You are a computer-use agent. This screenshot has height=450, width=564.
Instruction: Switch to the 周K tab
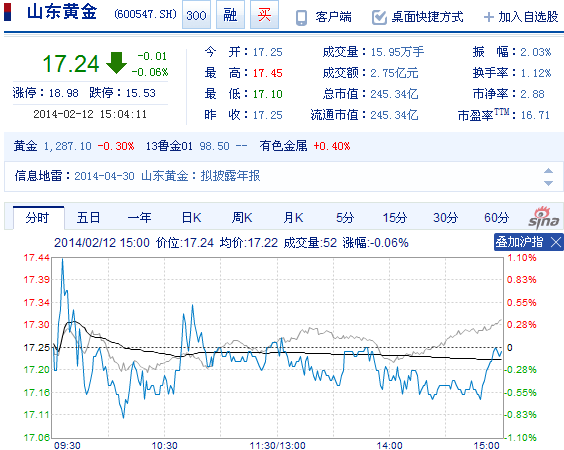pyautogui.click(x=242, y=218)
